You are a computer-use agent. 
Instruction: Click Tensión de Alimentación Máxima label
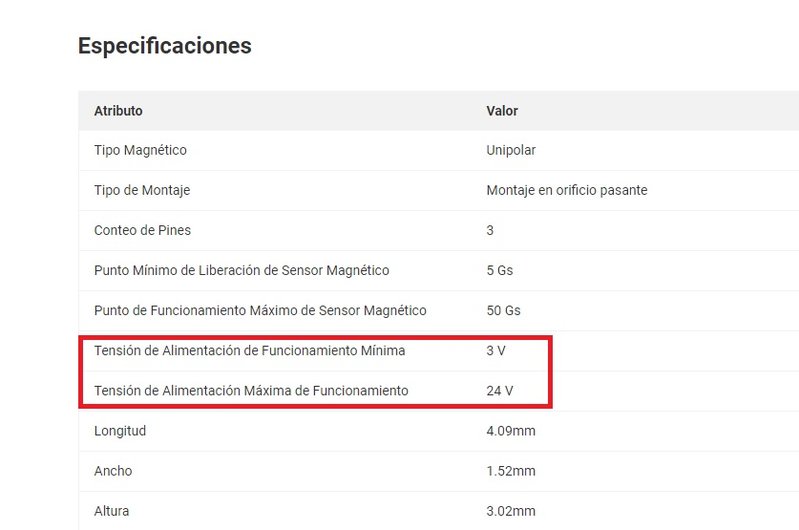click(x=251, y=391)
